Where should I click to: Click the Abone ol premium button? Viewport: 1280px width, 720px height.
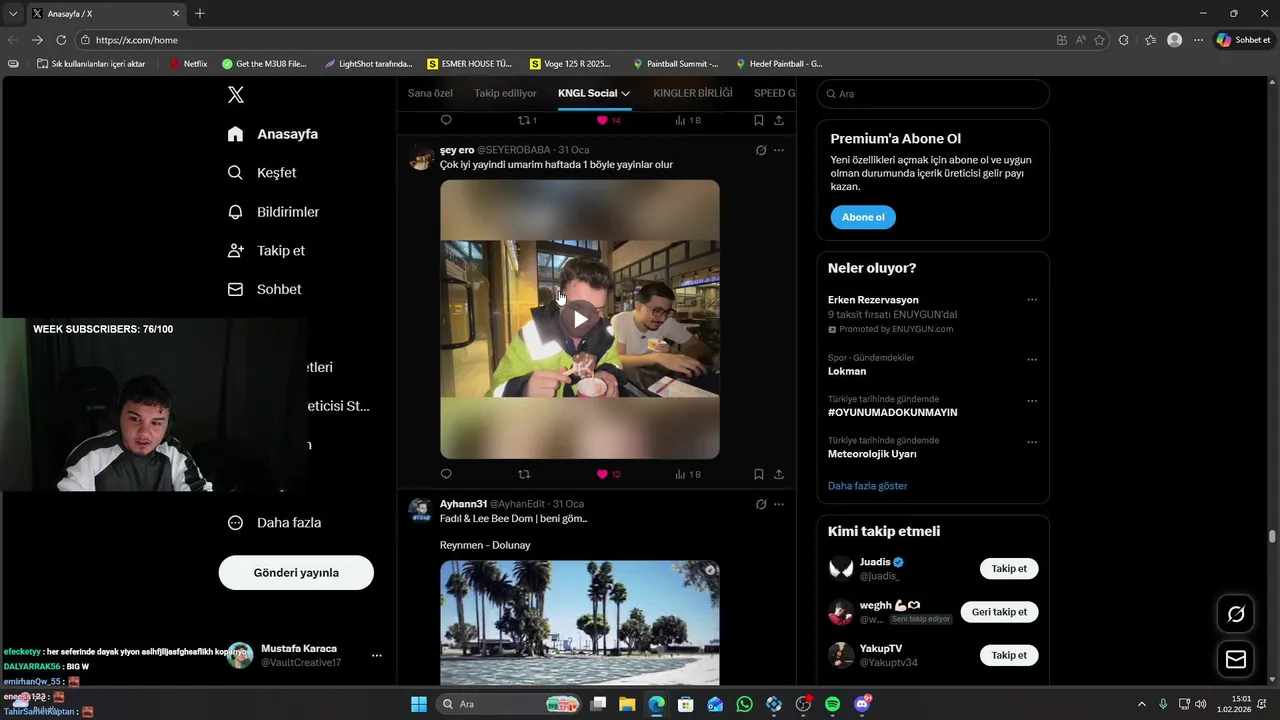point(863,217)
